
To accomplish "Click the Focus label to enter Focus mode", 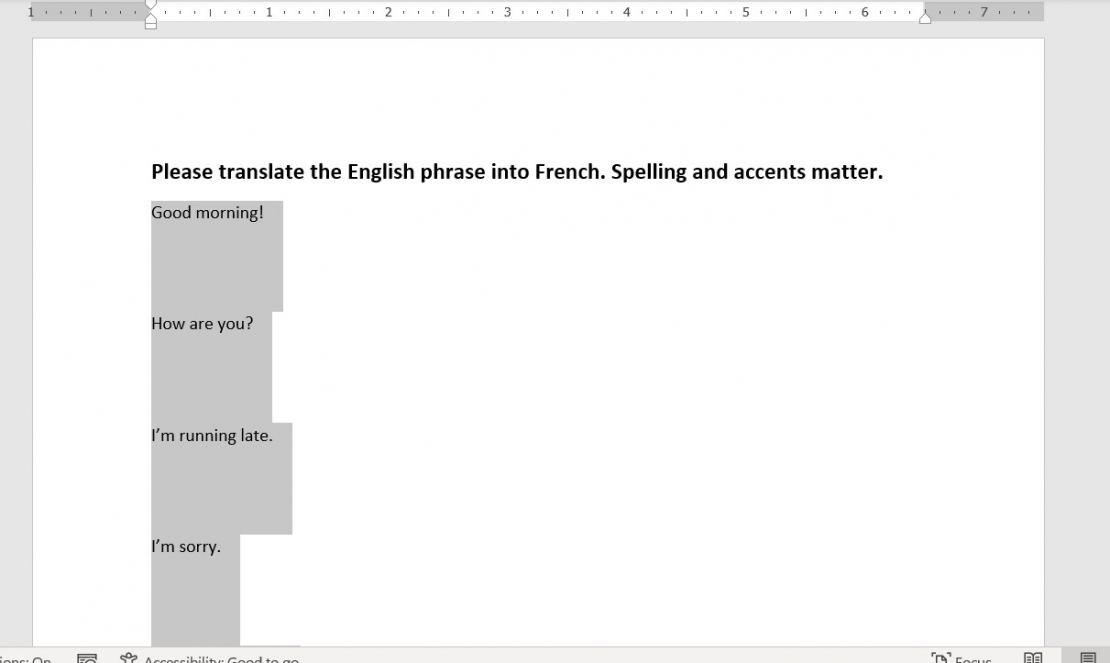I will 975,658.
